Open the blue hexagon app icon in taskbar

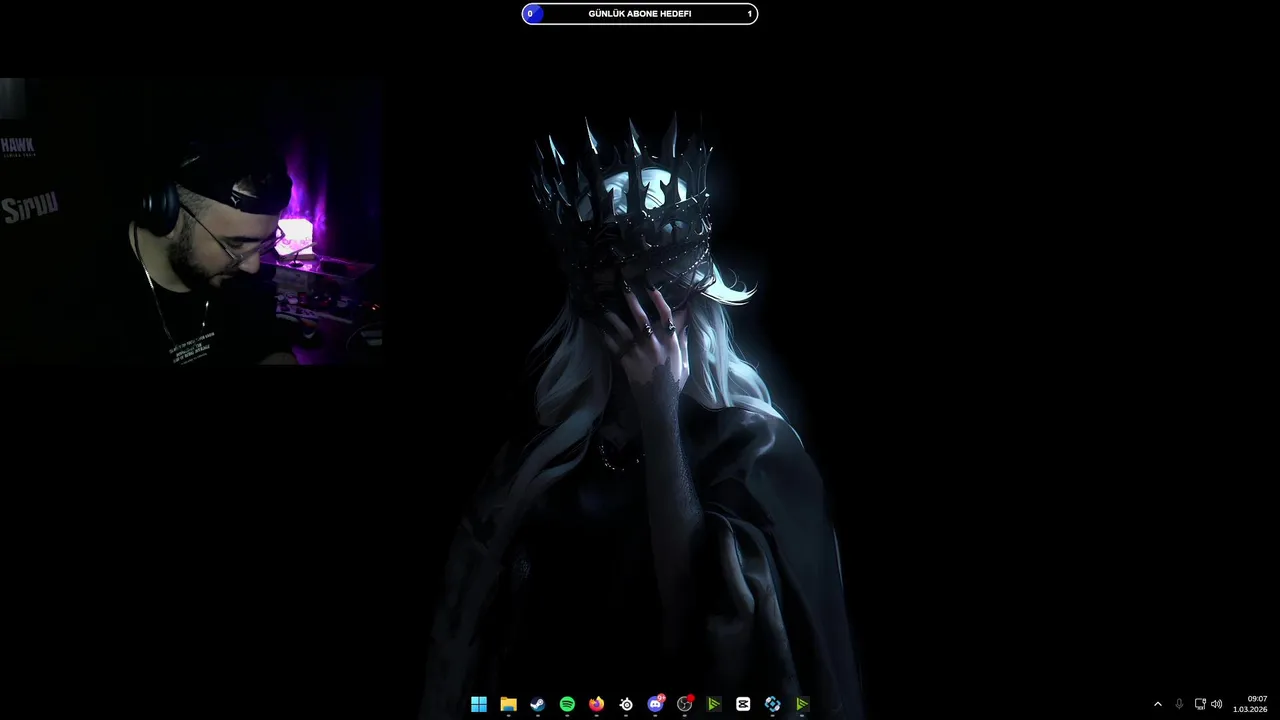[x=773, y=704]
